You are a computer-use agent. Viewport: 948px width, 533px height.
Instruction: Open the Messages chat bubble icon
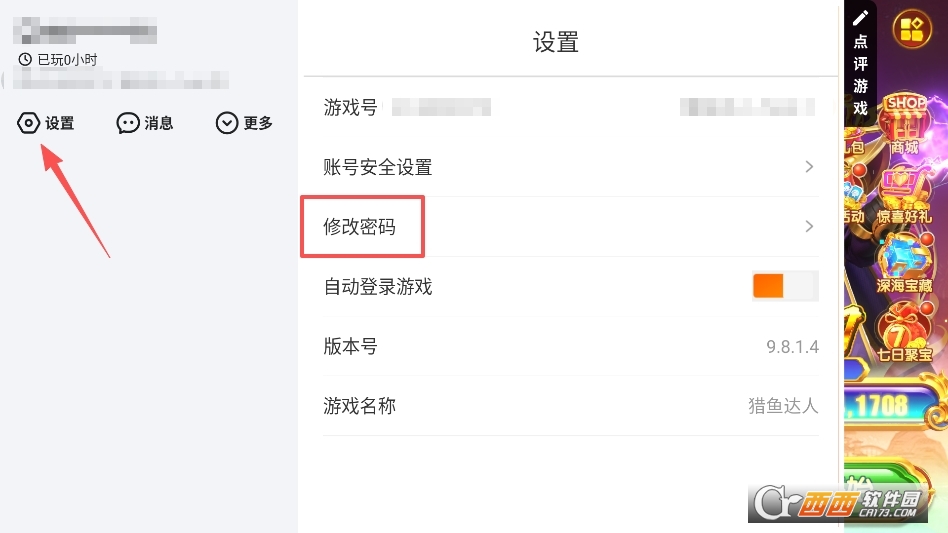(x=128, y=123)
